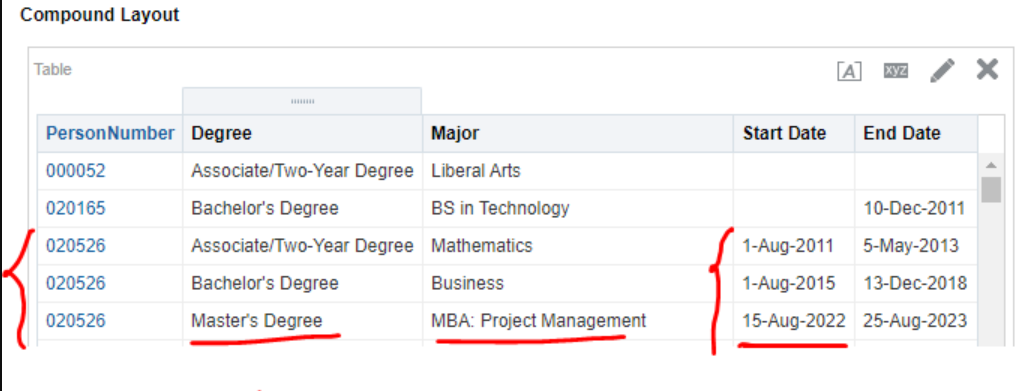The width and height of the screenshot is (1025, 391).
Task: Click 020526 in the Mathematics row
Action: [x=76, y=246]
